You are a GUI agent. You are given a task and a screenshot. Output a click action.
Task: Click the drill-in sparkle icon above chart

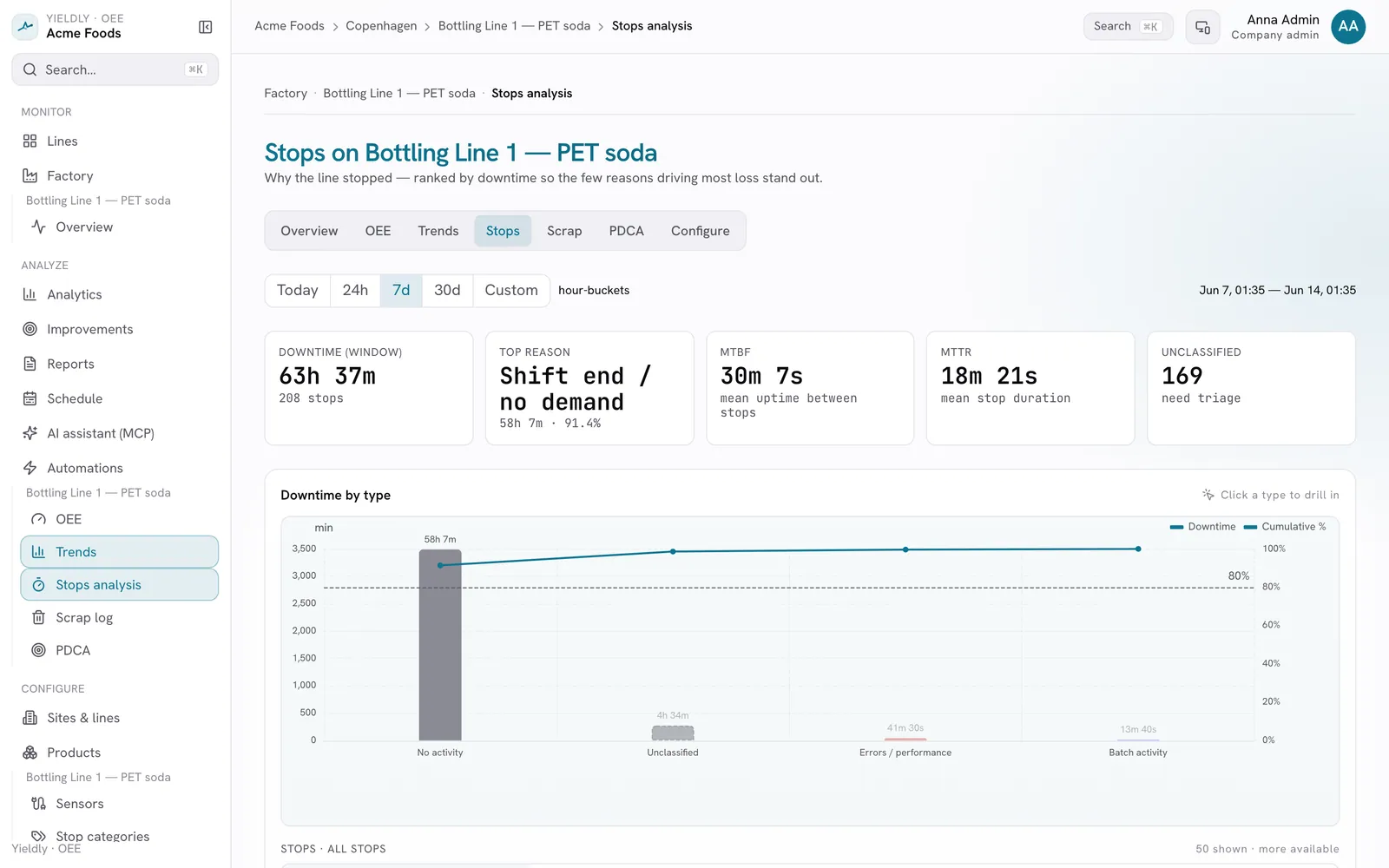click(1208, 495)
